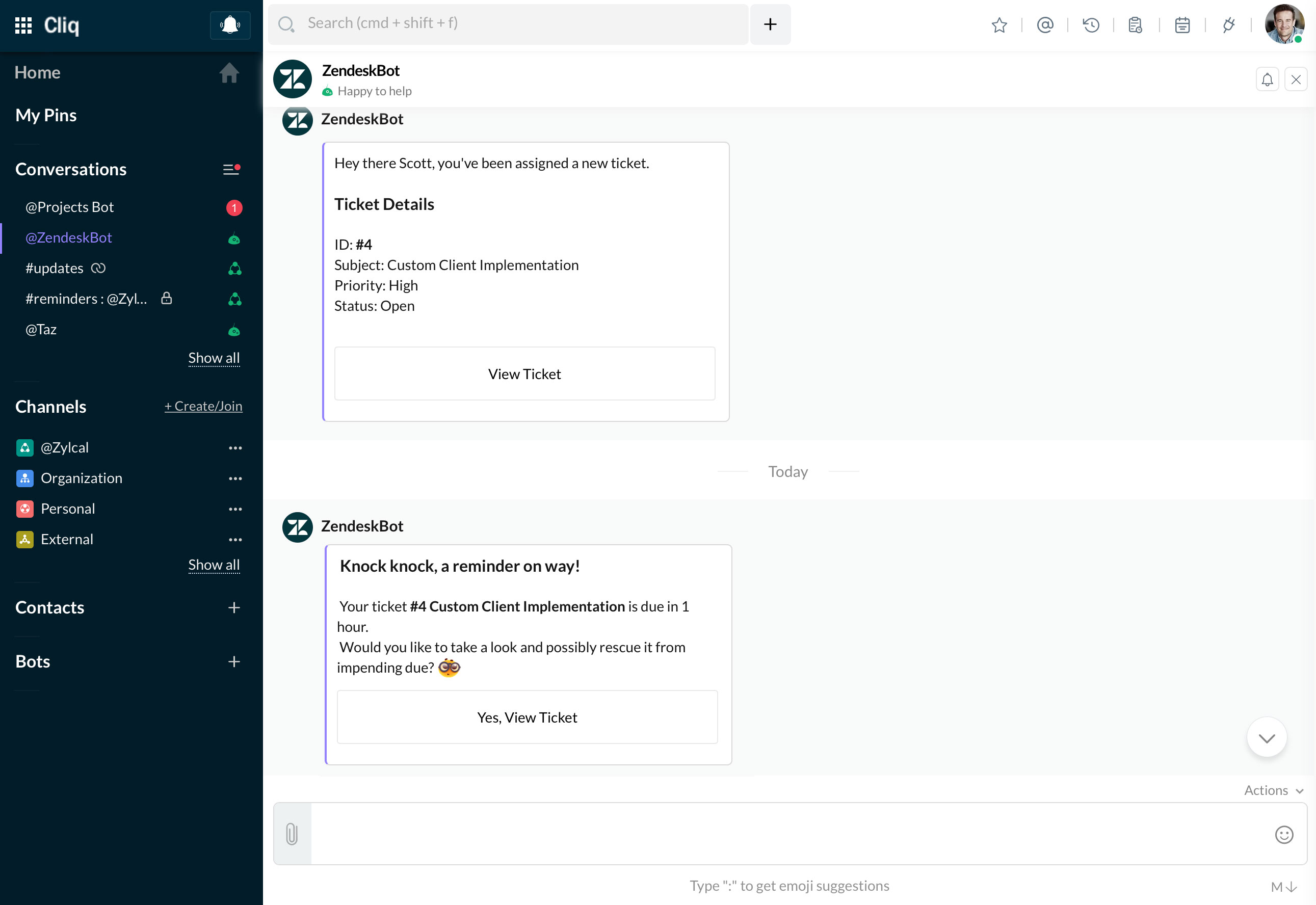Click the lock icon on #reminders

pos(166,298)
